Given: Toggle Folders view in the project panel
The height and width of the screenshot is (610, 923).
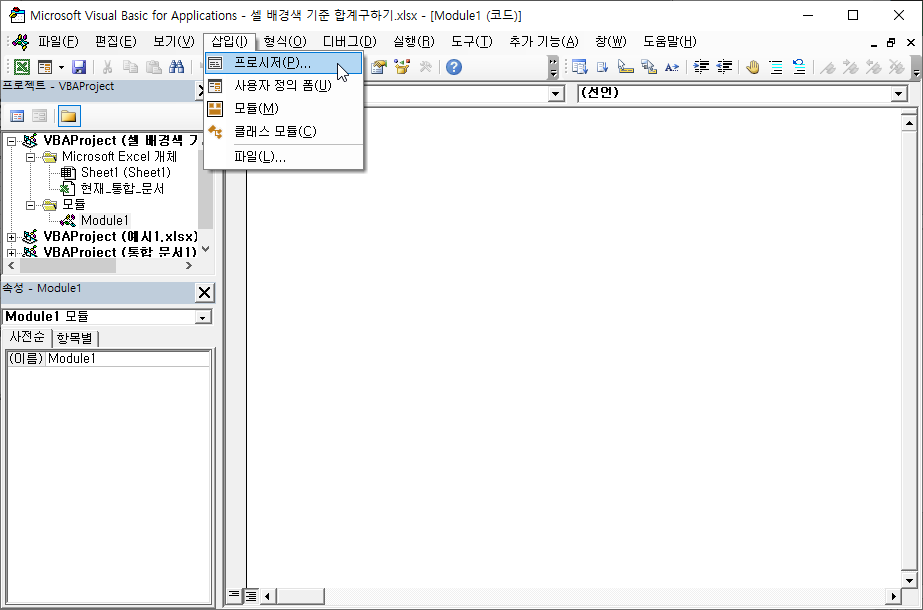Looking at the screenshot, I should tap(69, 116).
